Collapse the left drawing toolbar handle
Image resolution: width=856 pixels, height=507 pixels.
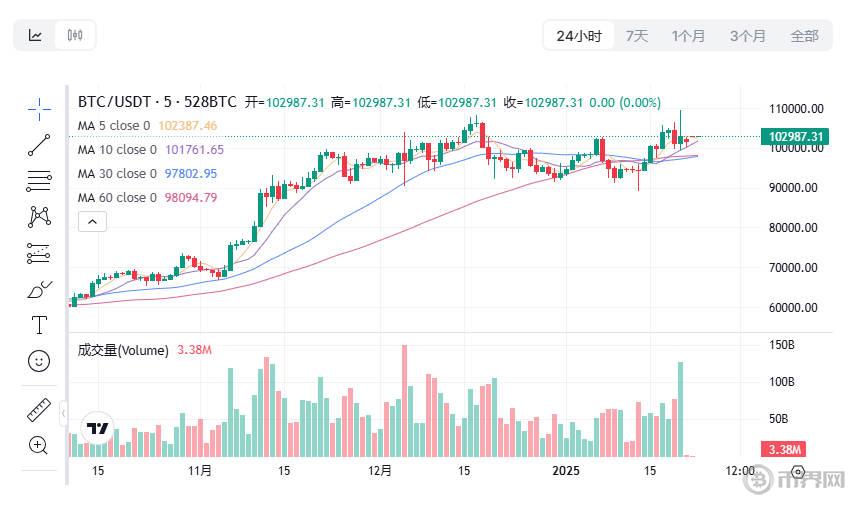pos(63,413)
